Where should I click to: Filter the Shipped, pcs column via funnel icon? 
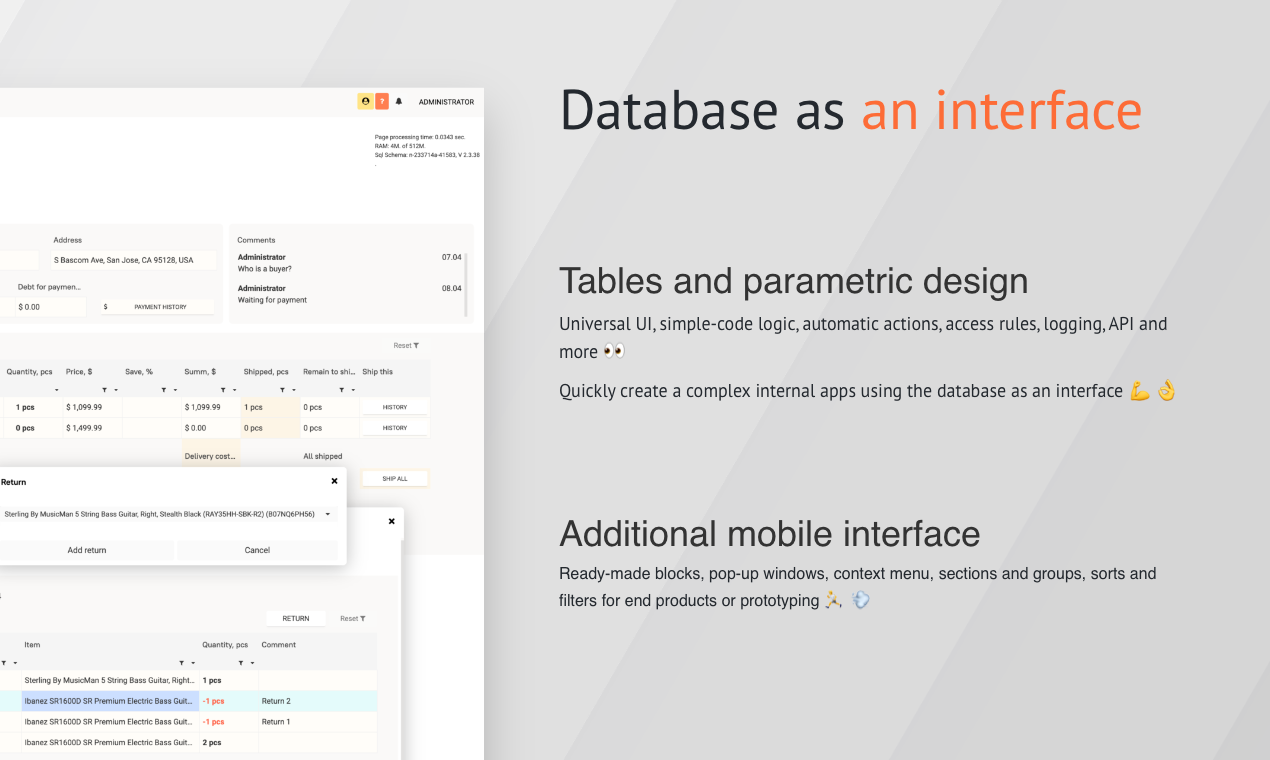[x=282, y=390]
